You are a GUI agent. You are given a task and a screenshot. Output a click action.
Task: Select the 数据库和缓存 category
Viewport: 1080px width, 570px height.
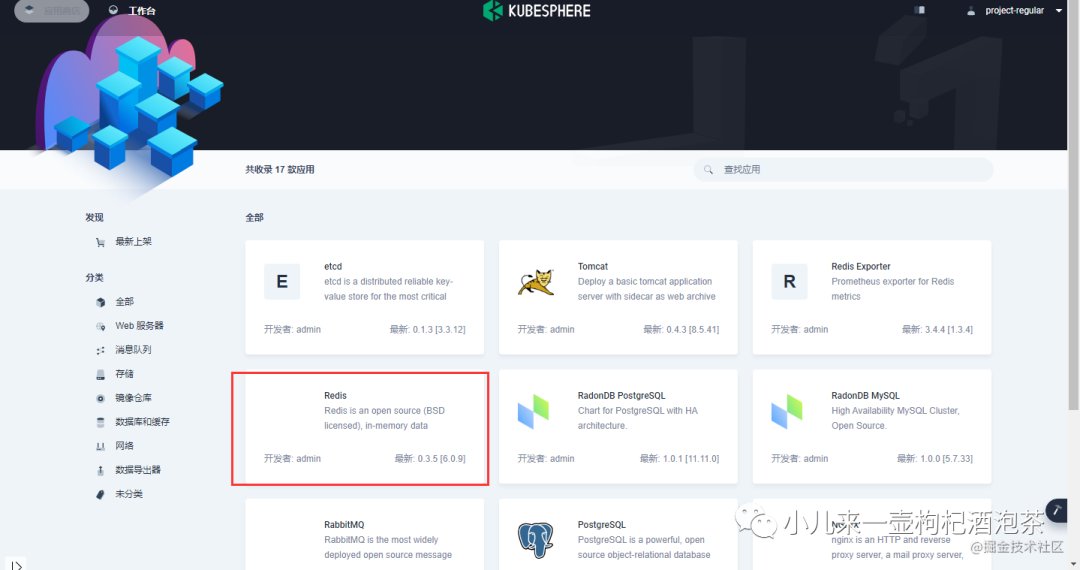143,422
